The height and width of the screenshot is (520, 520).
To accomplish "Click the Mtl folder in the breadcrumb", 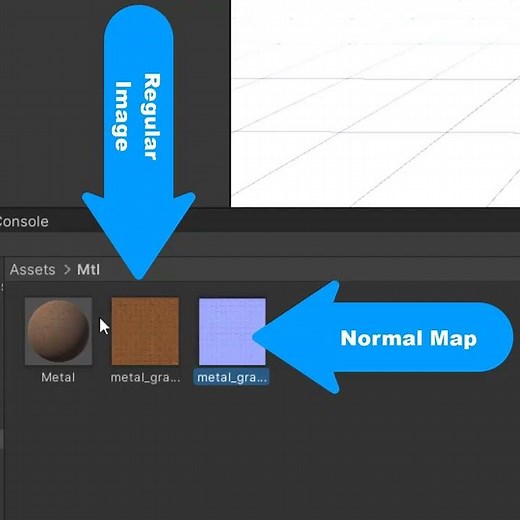I will (x=88, y=269).
